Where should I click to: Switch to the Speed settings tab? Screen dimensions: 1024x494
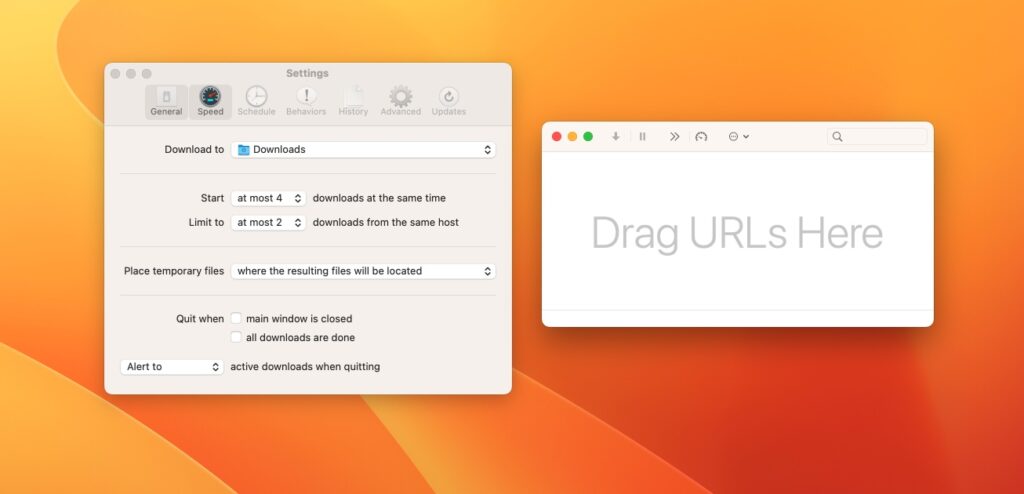tap(210, 102)
